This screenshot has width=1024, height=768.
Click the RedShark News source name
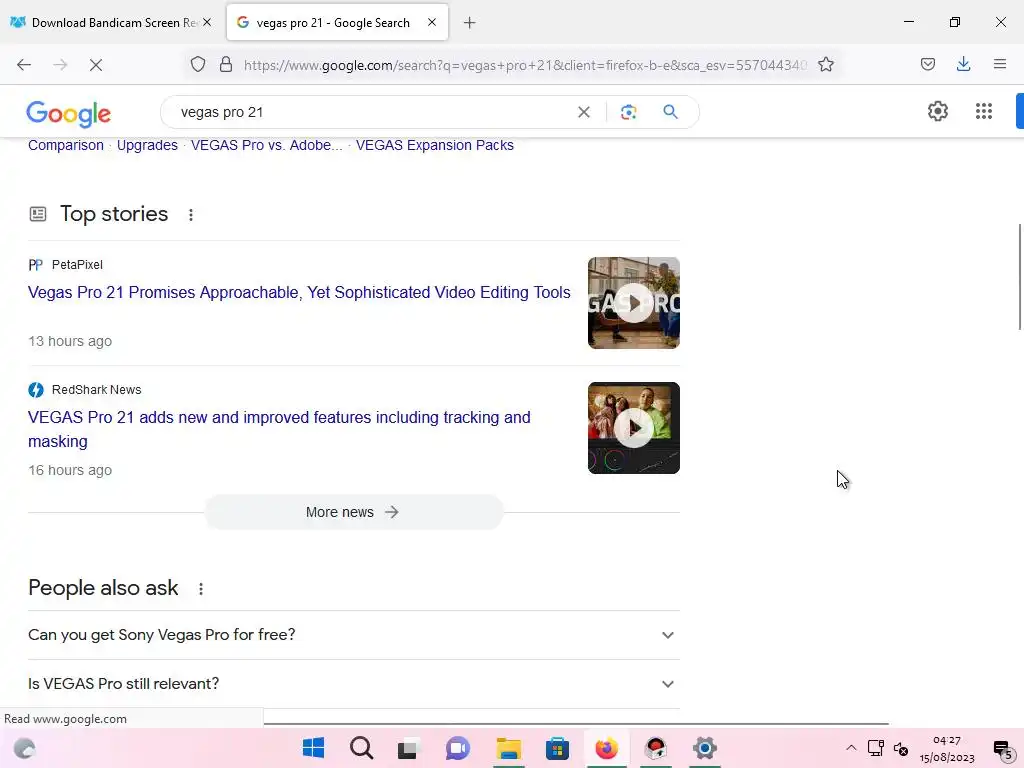[97, 390]
